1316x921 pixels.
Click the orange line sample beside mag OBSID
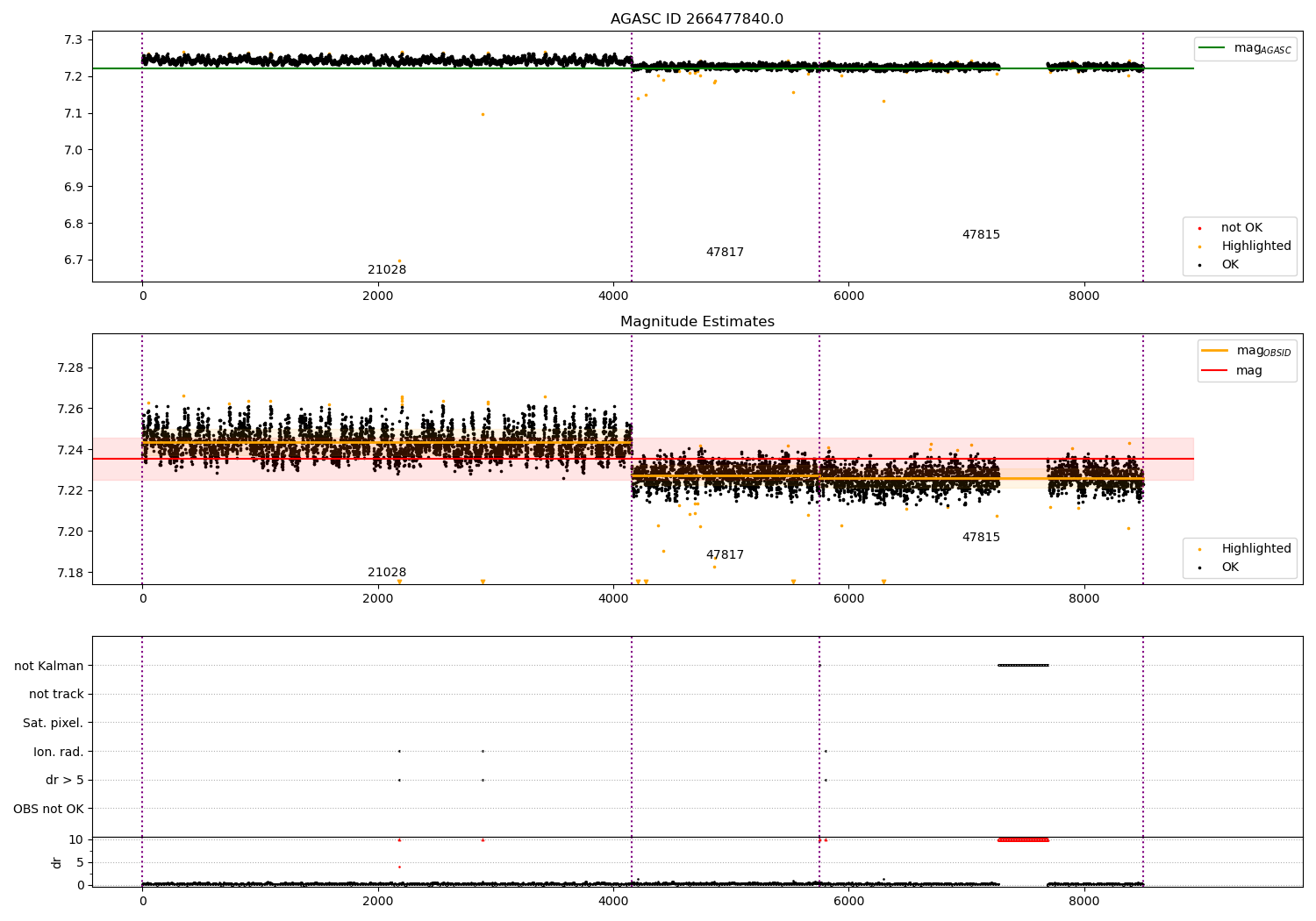click(1214, 351)
